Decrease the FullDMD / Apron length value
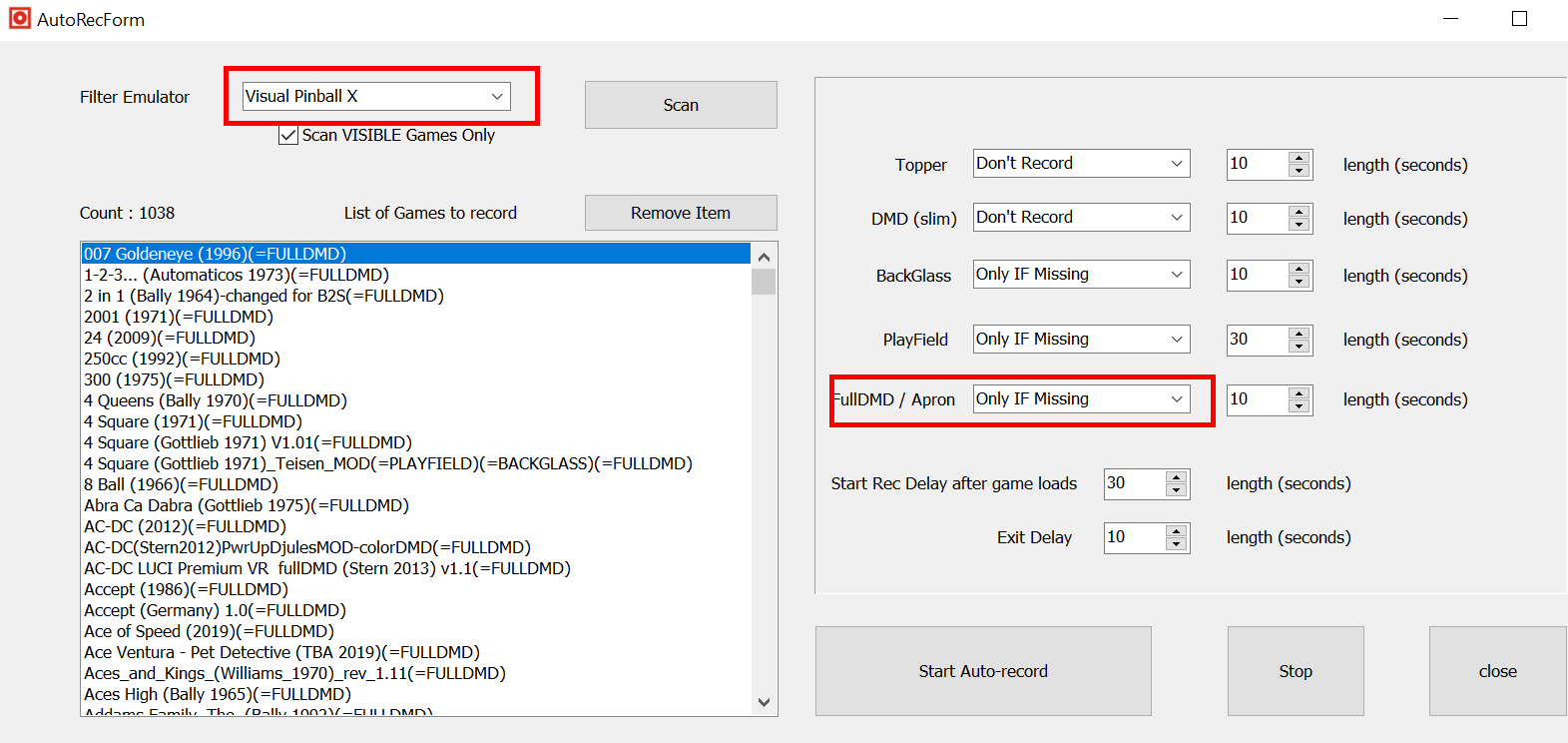 click(1299, 406)
